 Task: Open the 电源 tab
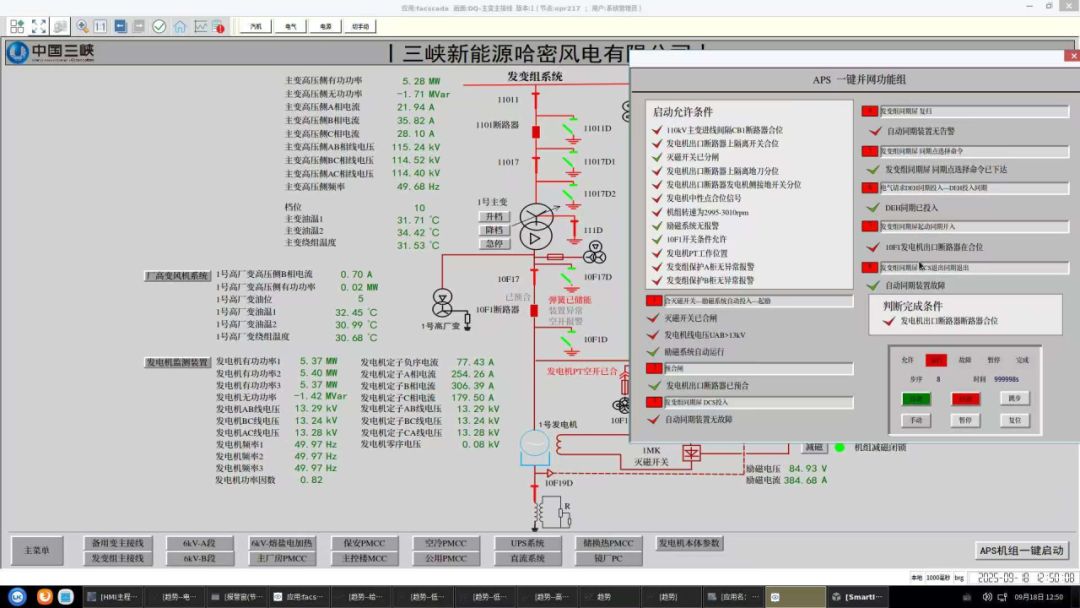click(x=326, y=26)
